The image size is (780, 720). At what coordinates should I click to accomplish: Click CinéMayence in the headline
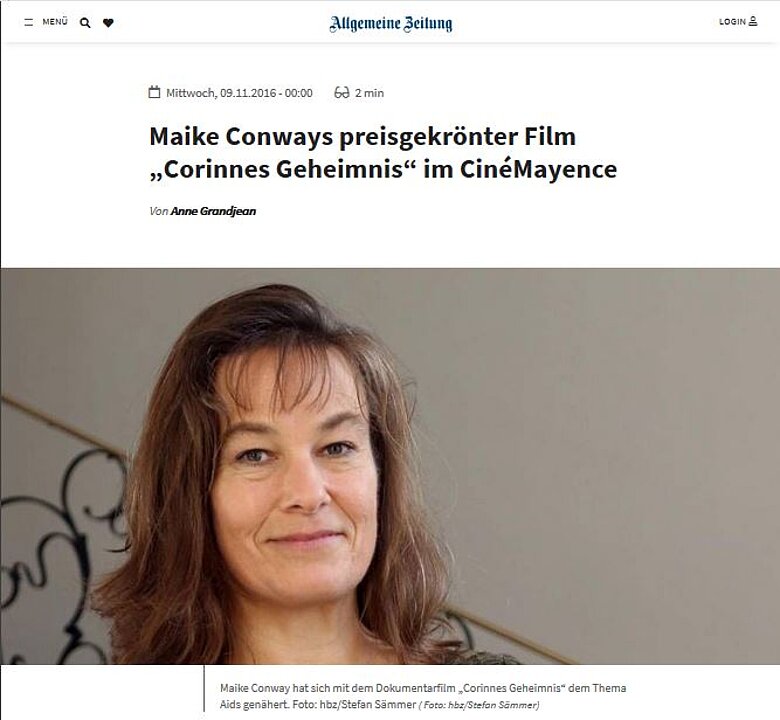pos(538,169)
